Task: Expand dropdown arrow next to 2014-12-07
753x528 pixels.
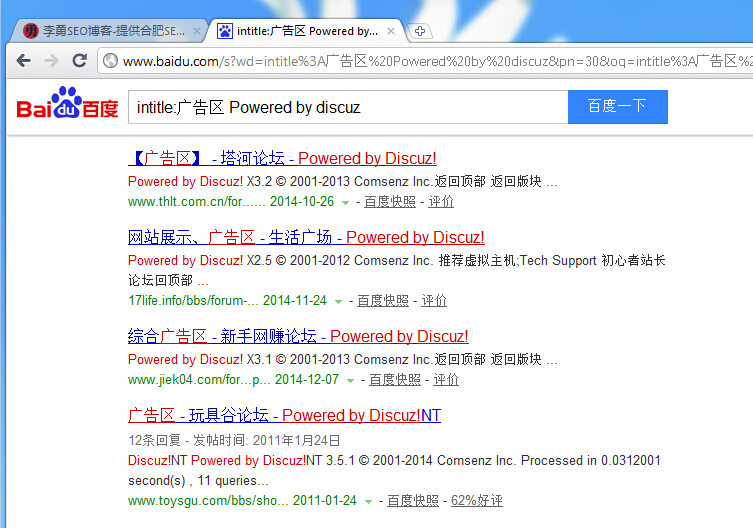Action: [x=350, y=381]
